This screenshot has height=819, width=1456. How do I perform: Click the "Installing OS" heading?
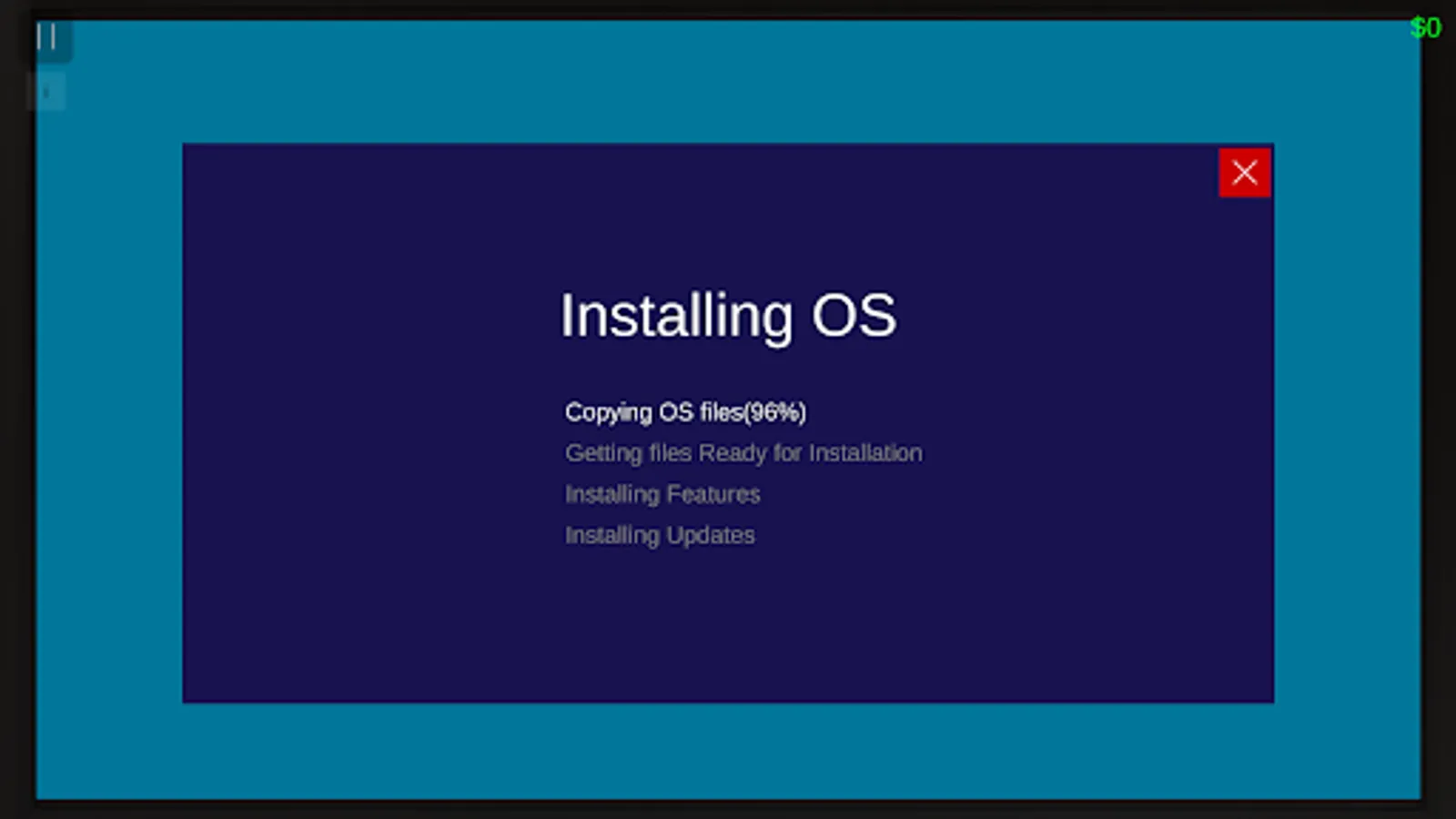(x=728, y=316)
